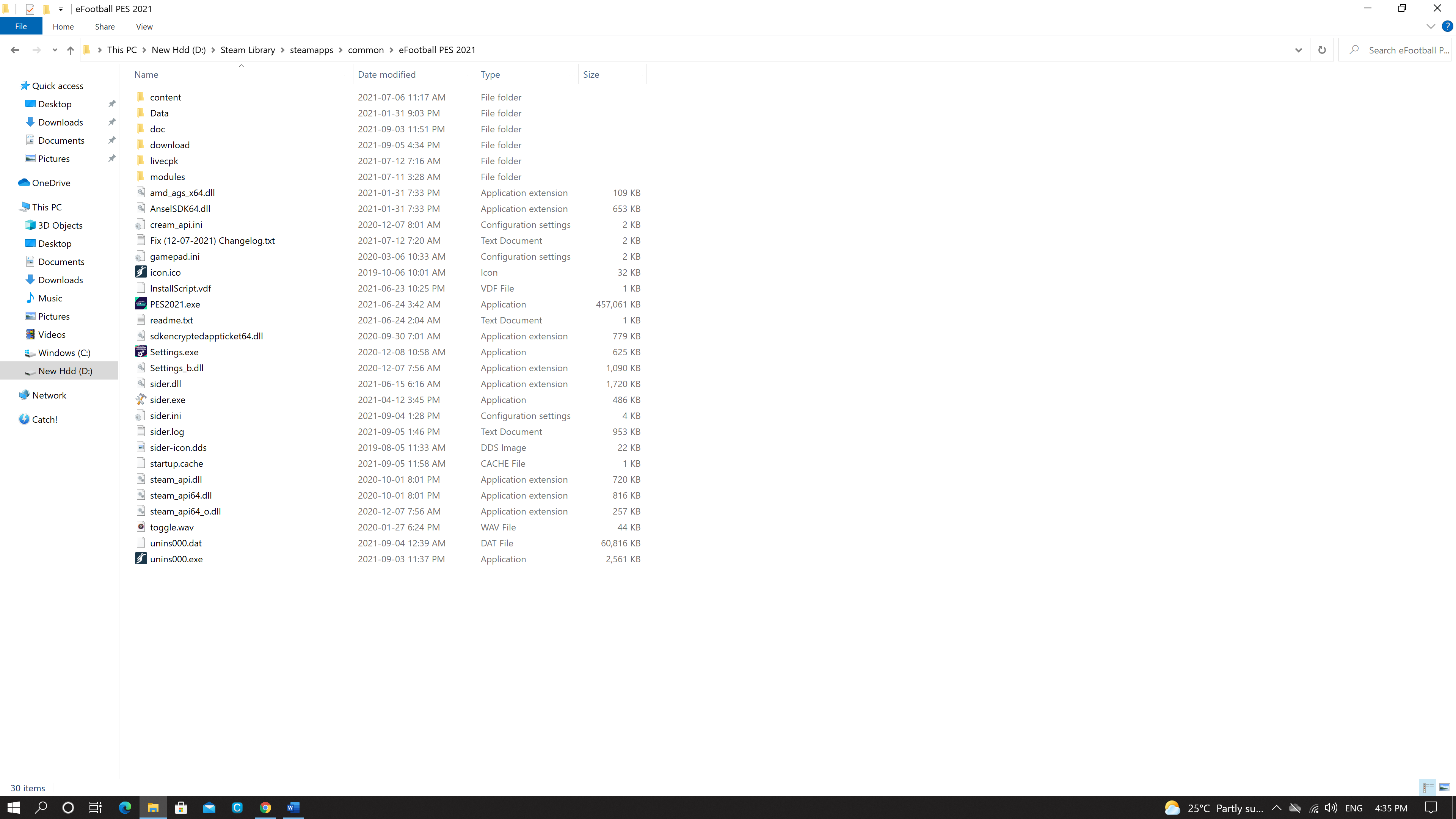Screen dimensions: 1456x819
Task: Select the modules folder icon
Action: click(140, 176)
